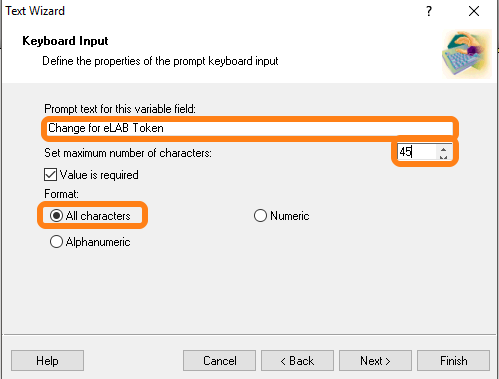The height and width of the screenshot is (379, 499).
Task: Click the 'Prompt text for this variable field' label
Action: 120,109
